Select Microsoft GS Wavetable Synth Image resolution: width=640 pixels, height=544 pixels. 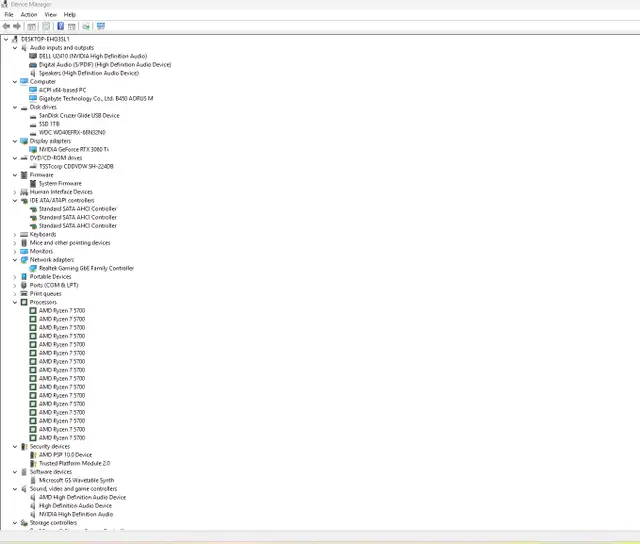point(76,480)
